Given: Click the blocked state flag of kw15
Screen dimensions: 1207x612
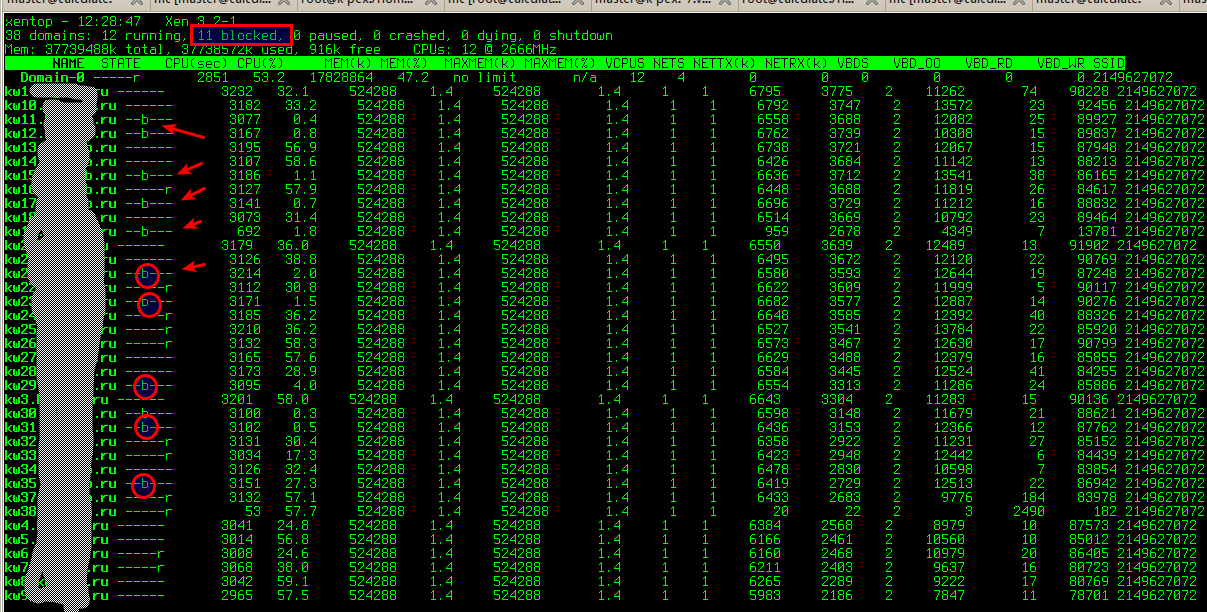Looking at the screenshot, I should click(x=144, y=175).
